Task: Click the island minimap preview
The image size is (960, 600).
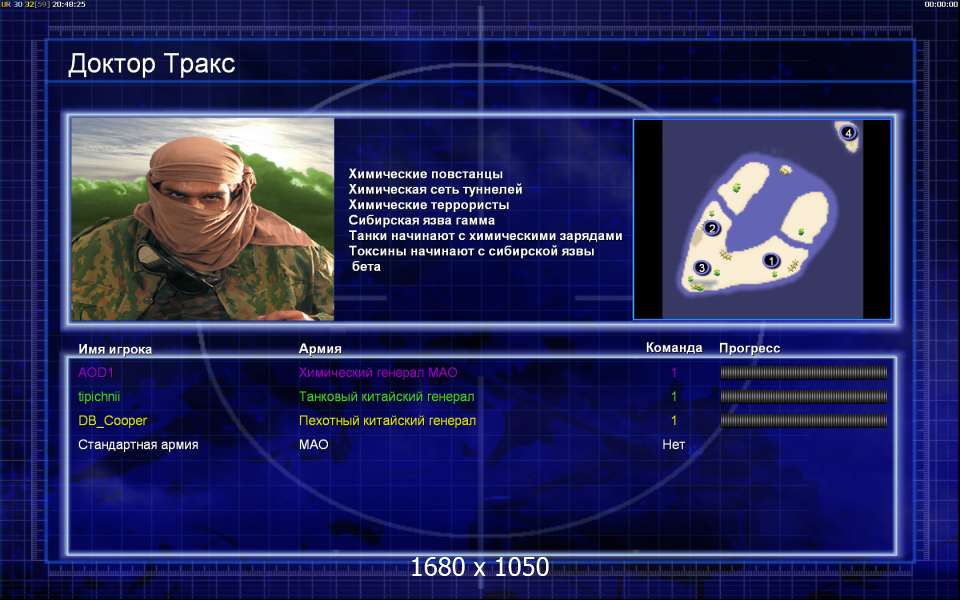Action: pos(762,219)
